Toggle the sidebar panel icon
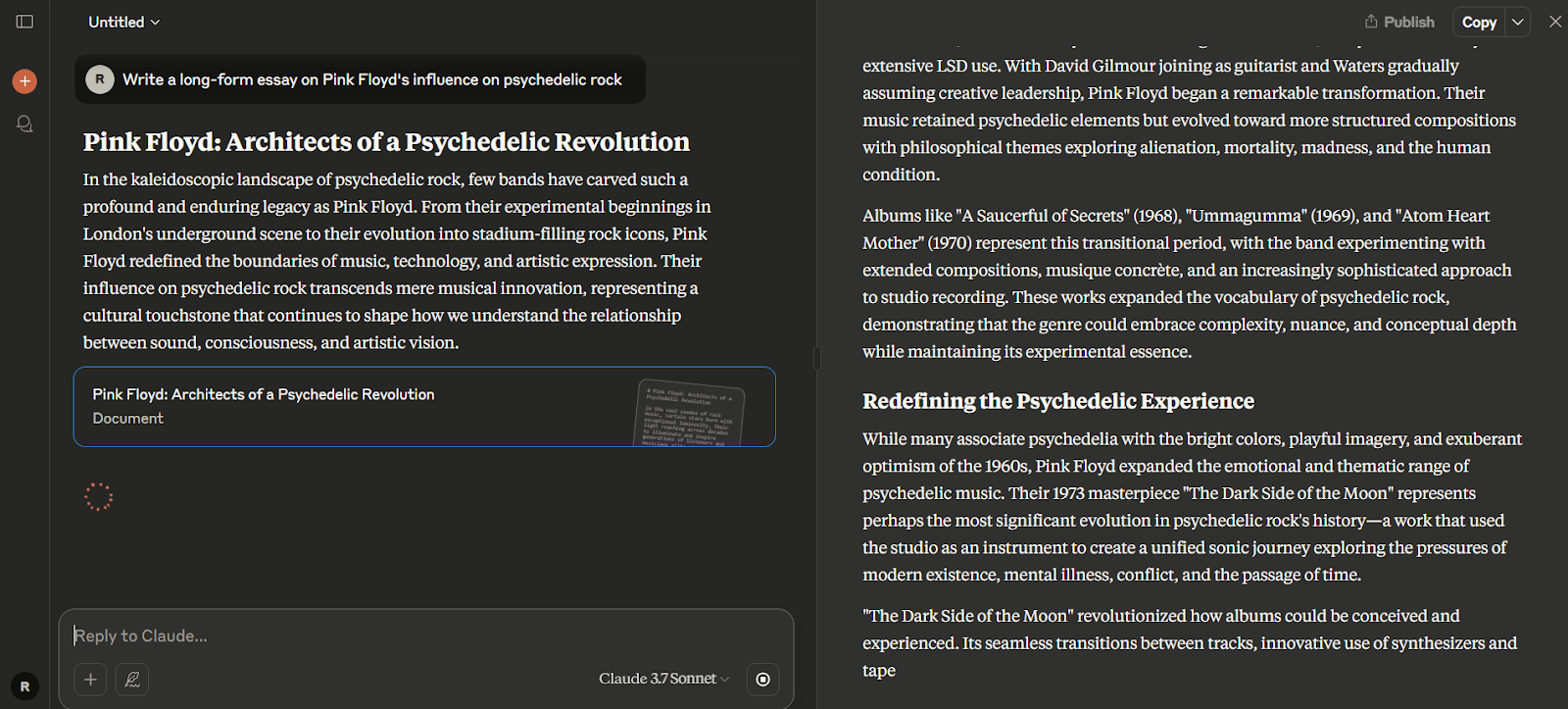This screenshot has width=1568, height=709. [25, 22]
